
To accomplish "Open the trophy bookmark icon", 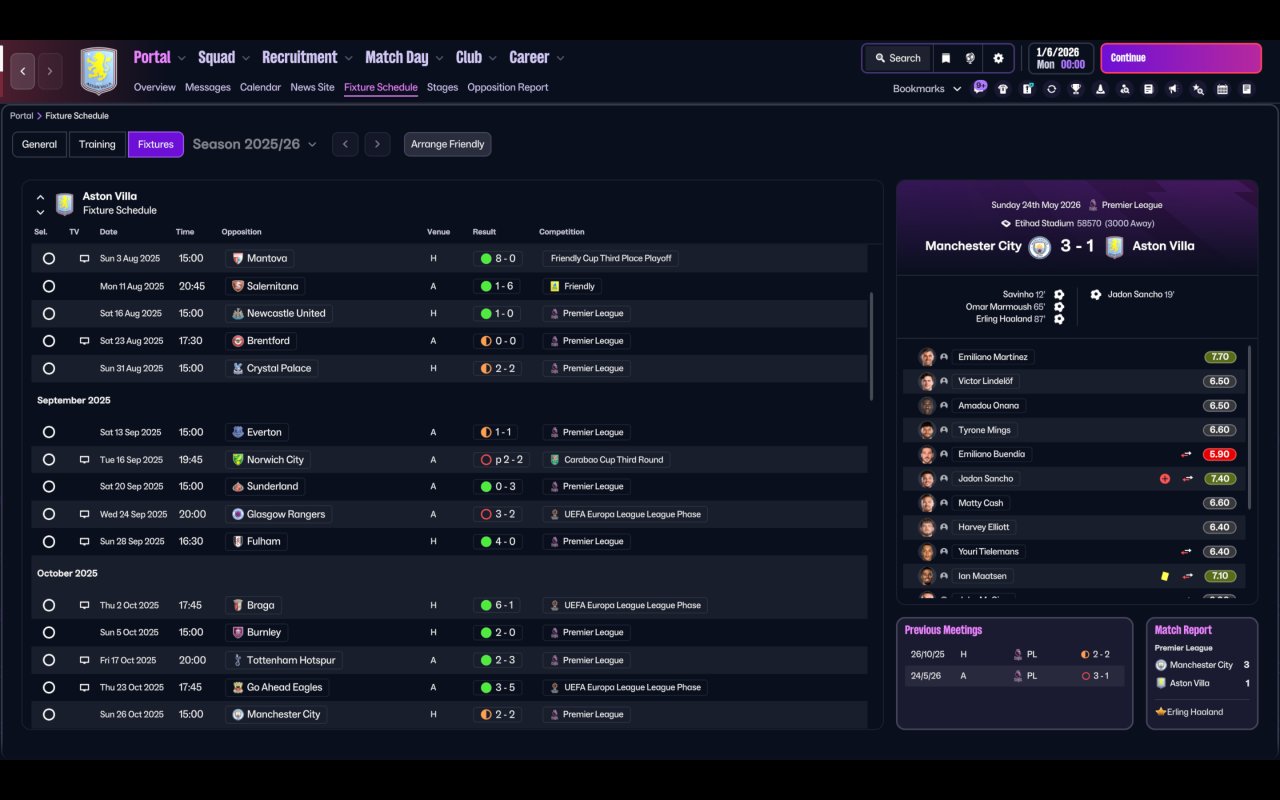I will pyautogui.click(x=1076, y=89).
